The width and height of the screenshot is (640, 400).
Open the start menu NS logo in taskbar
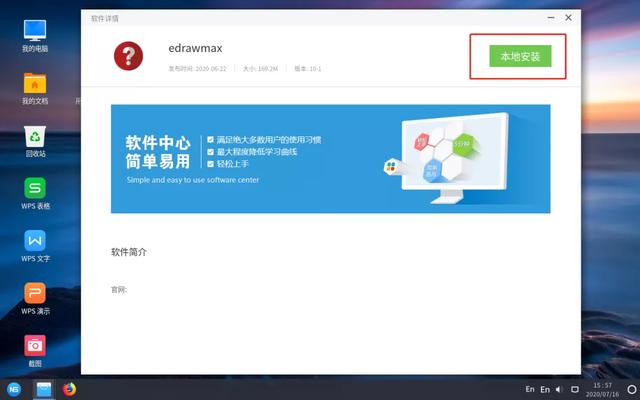[14, 389]
